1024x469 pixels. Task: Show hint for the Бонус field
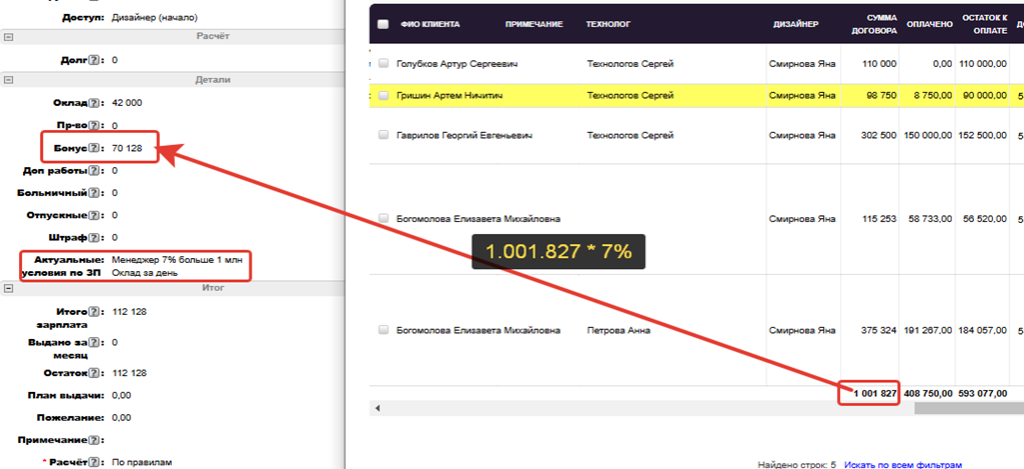[95, 149]
